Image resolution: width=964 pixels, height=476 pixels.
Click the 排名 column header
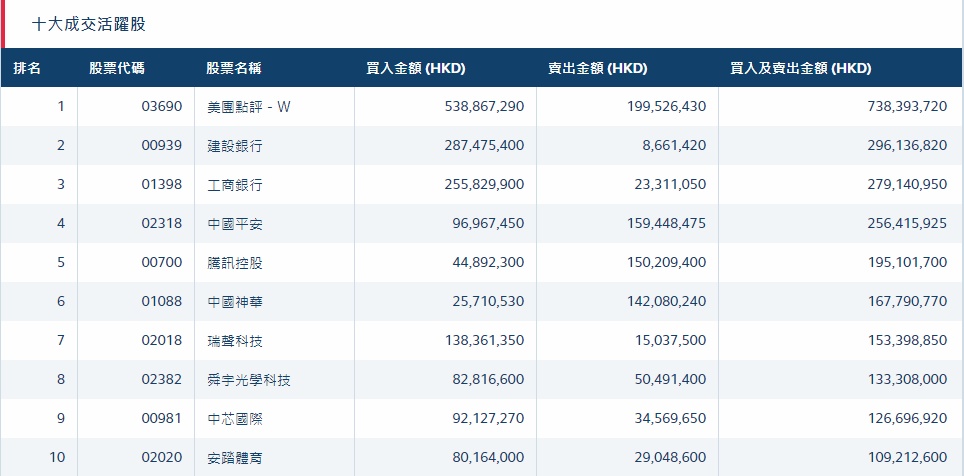point(27,69)
